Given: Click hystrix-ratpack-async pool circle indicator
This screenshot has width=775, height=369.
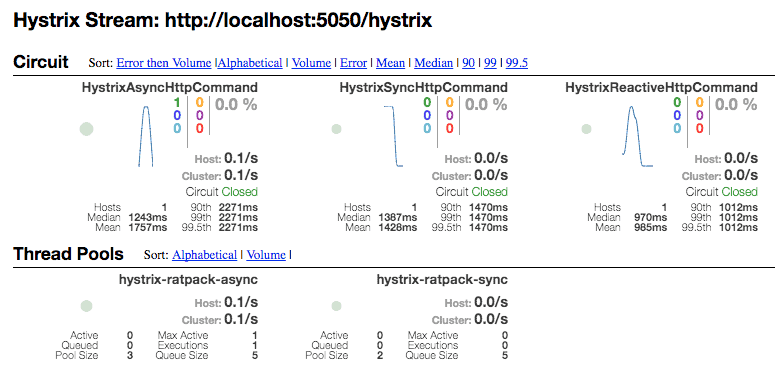Looking at the screenshot, I should tap(86, 306).
